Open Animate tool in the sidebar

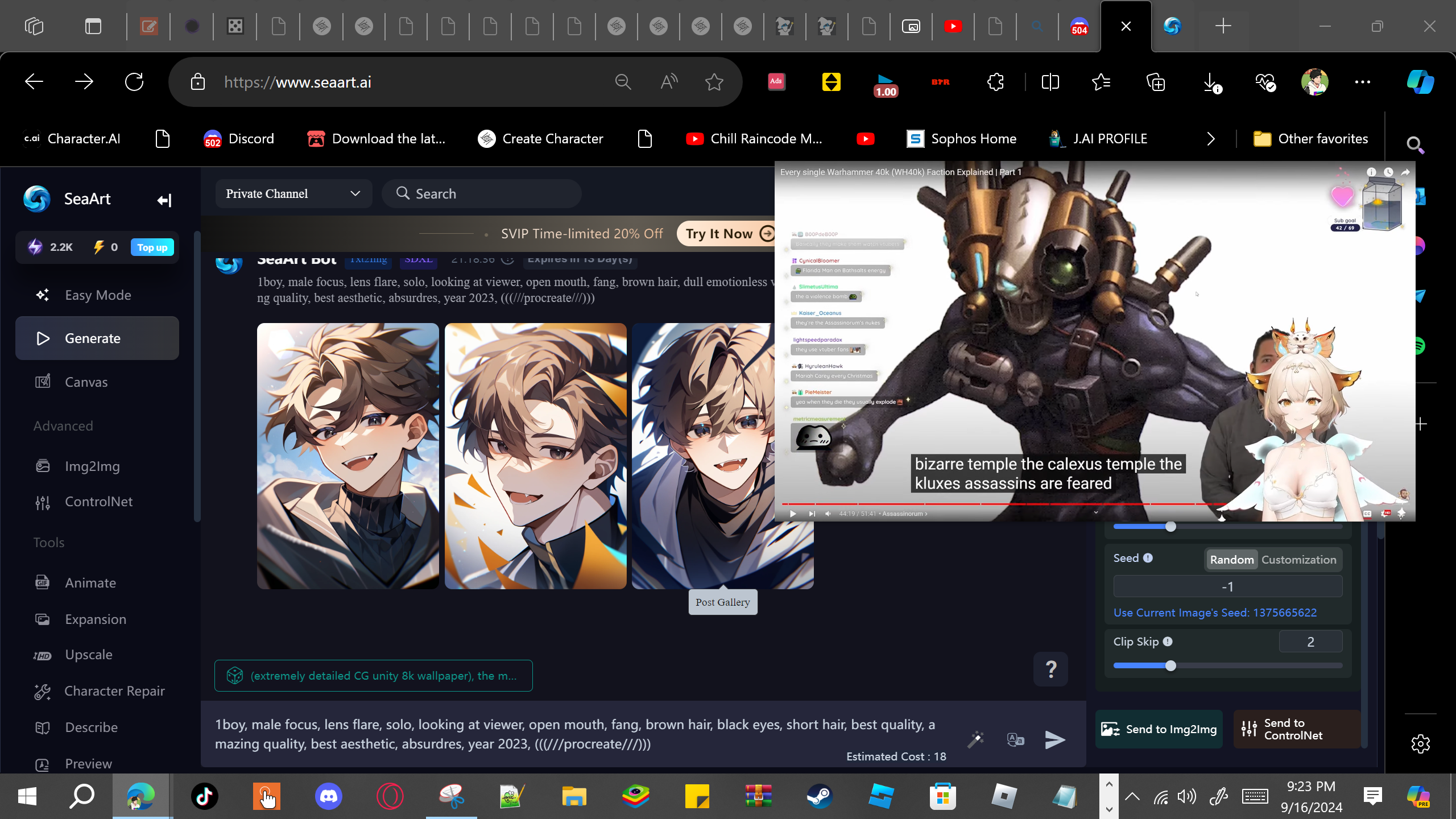[97, 583]
